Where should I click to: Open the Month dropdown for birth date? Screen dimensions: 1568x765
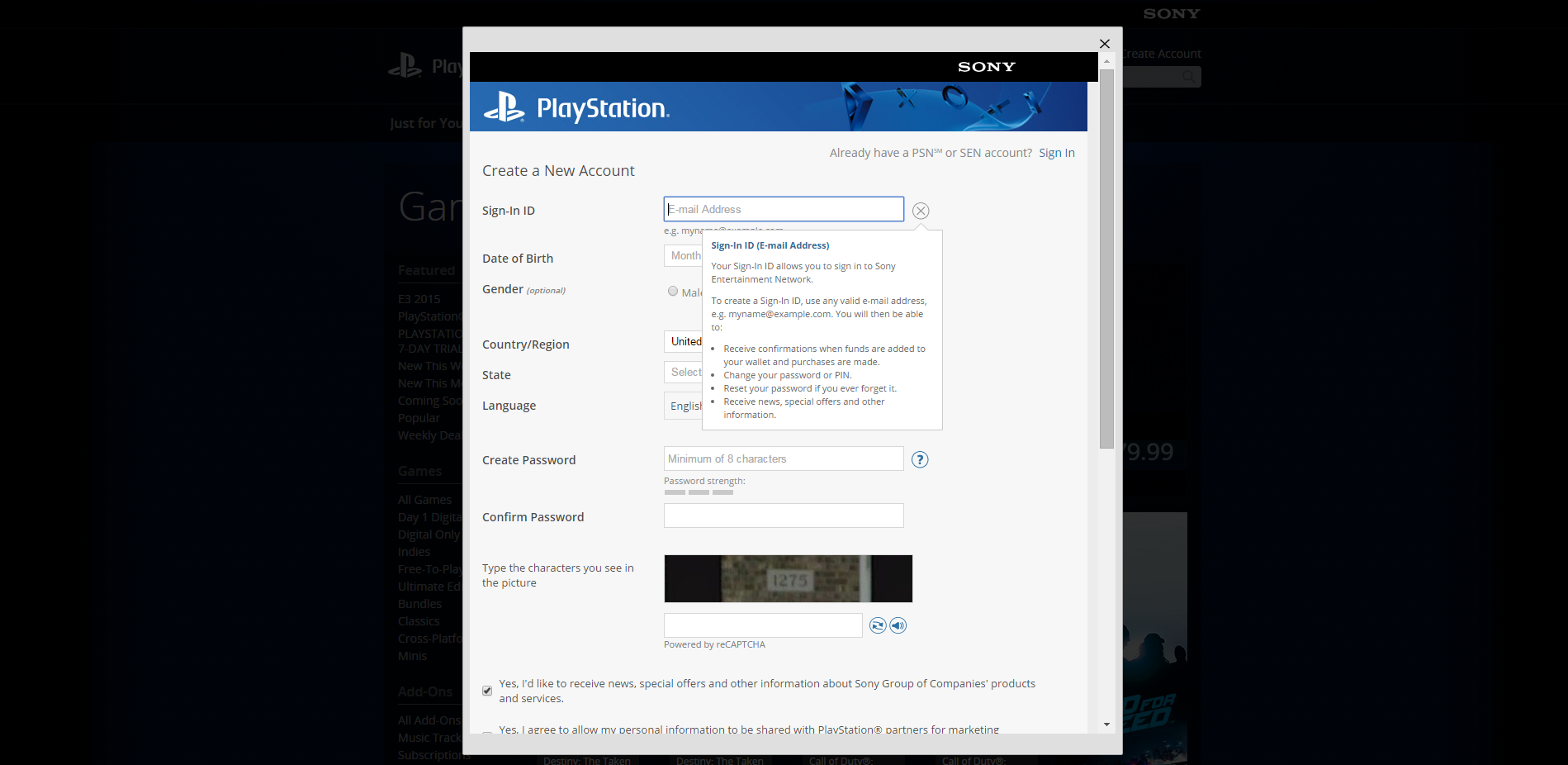point(683,256)
